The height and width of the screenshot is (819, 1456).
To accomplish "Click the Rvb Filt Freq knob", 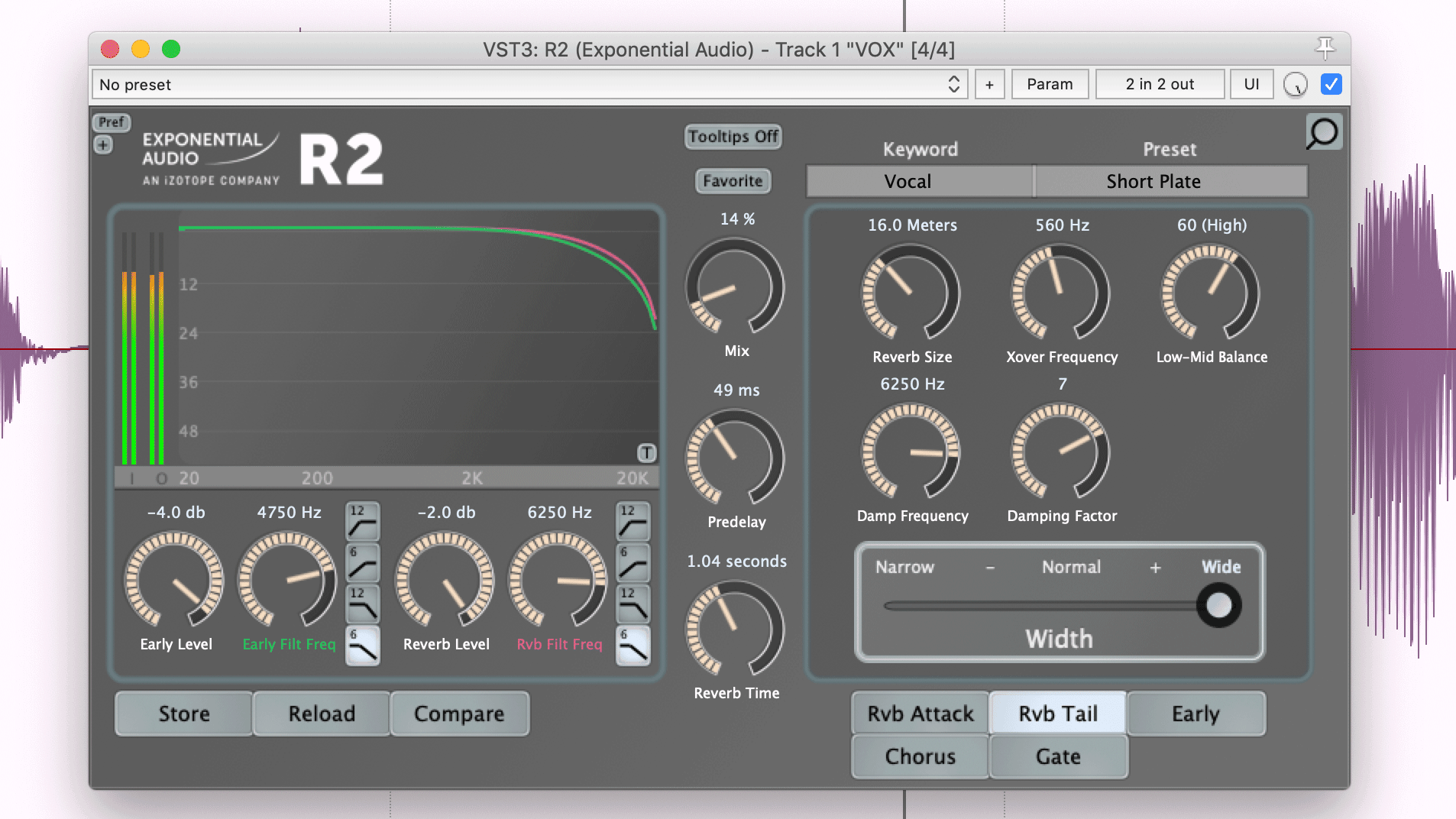I will 558,580.
